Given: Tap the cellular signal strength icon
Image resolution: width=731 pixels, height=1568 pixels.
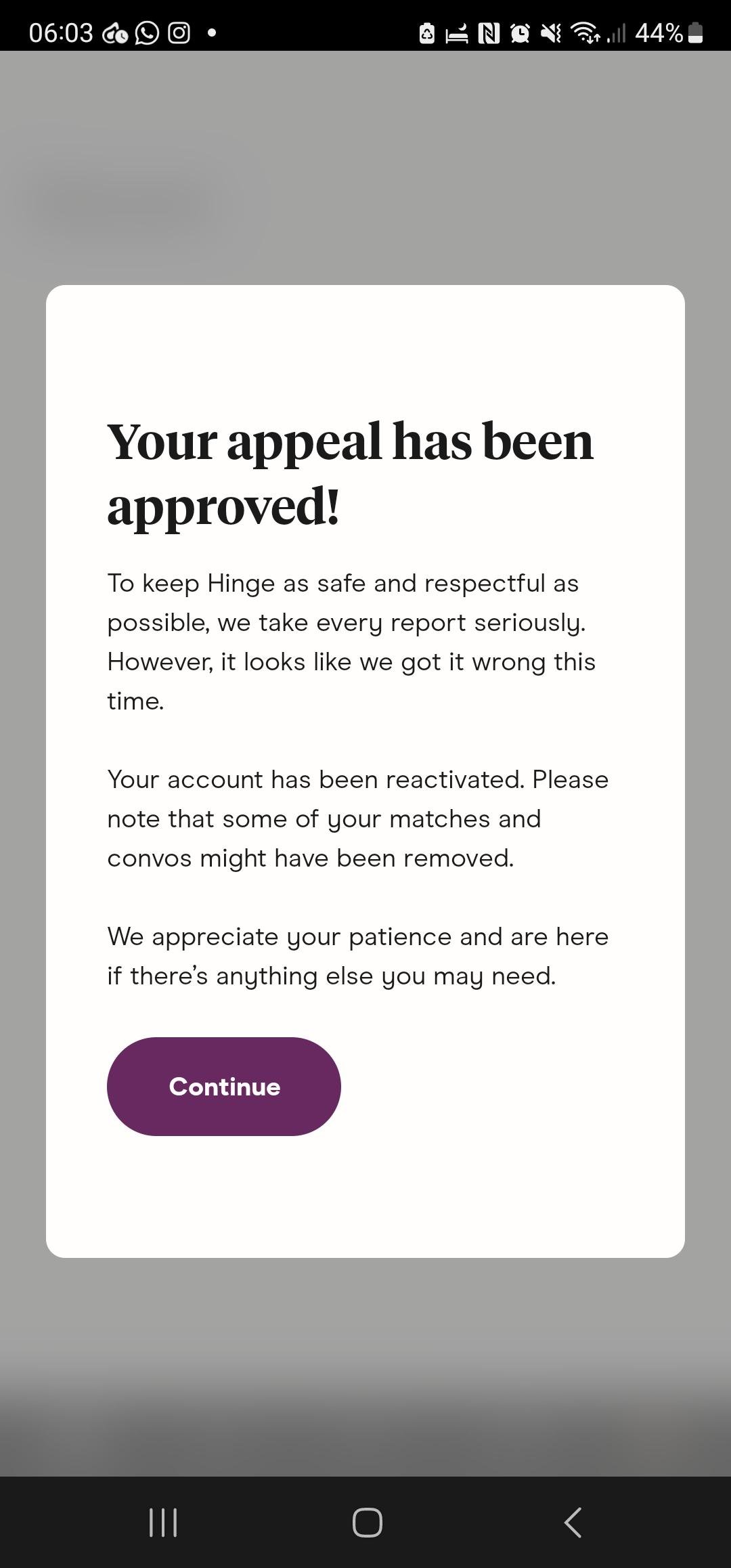Looking at the screenshot, I should pos(616,33).
